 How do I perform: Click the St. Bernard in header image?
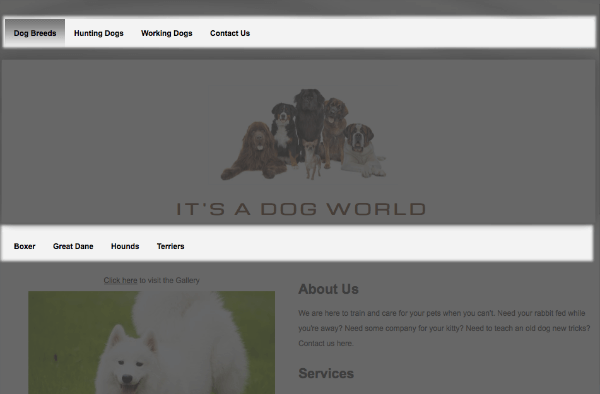(363, 150)
